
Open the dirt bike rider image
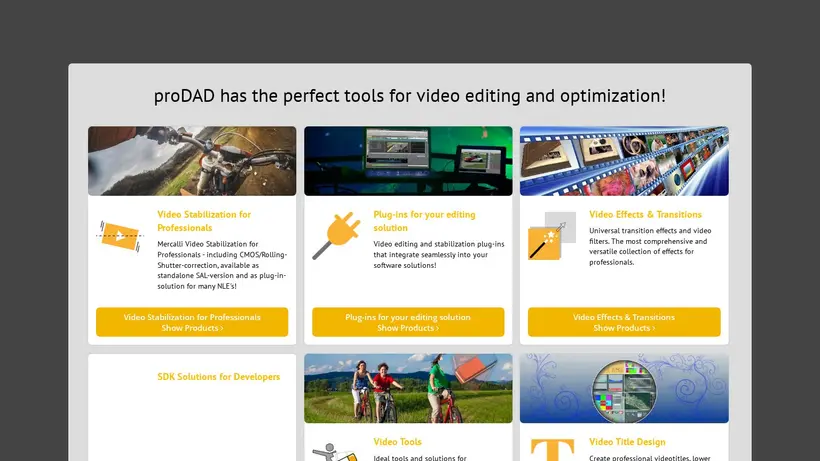192,161
